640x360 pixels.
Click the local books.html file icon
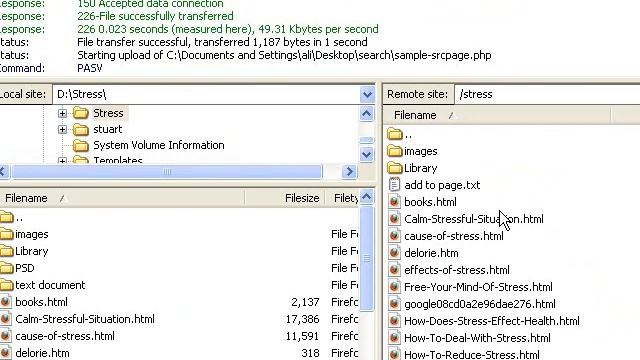6,302
